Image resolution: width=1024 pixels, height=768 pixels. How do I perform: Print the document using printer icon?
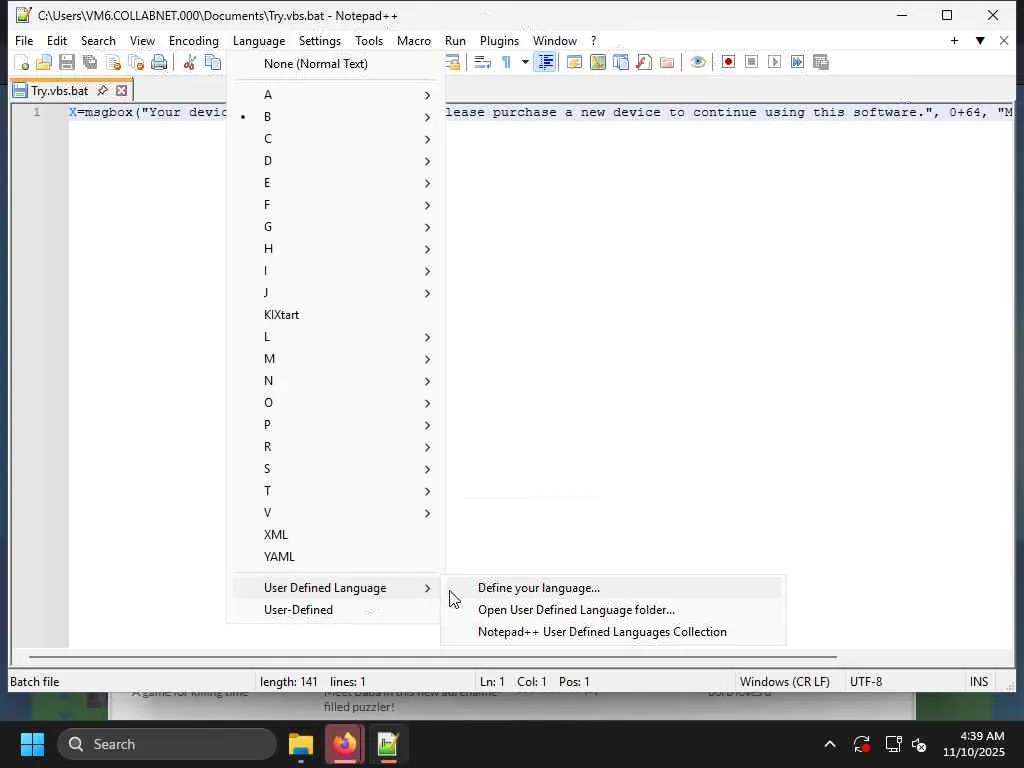[x=159, y=62]
